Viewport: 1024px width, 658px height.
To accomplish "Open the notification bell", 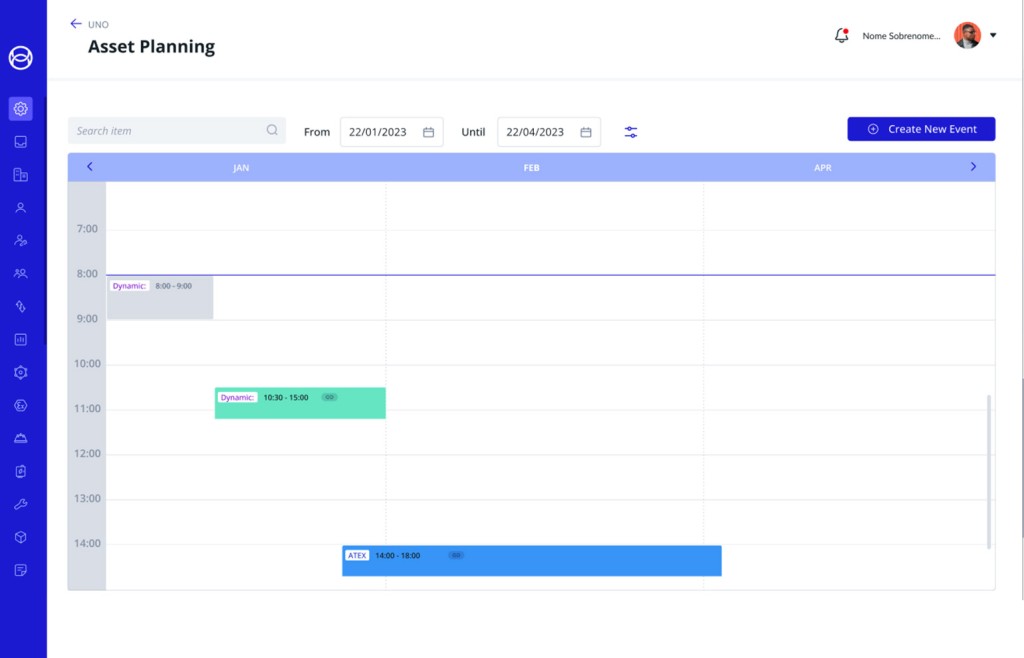I will click(x=841, y=35).
